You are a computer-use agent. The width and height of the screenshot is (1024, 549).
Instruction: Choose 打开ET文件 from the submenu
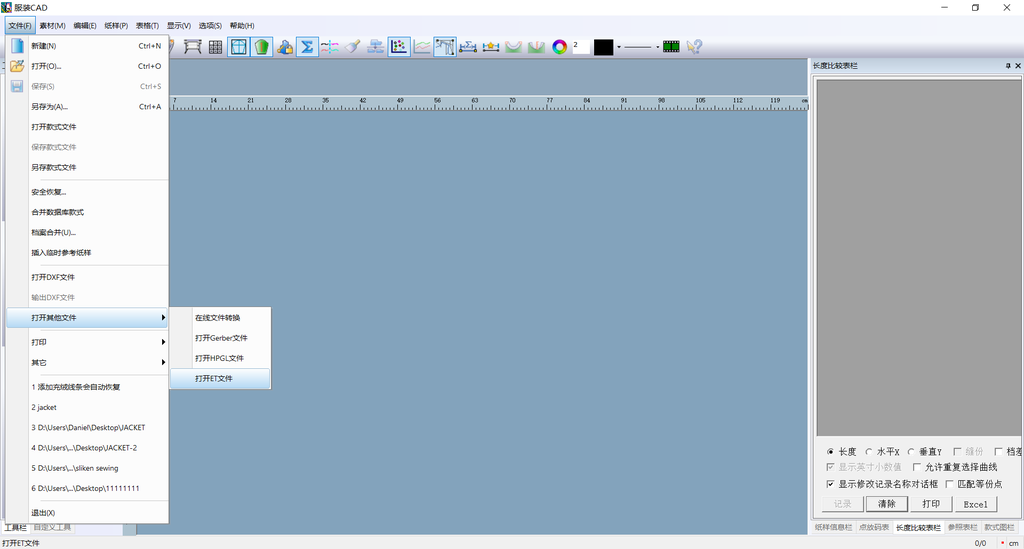click(x=214, y=379)
